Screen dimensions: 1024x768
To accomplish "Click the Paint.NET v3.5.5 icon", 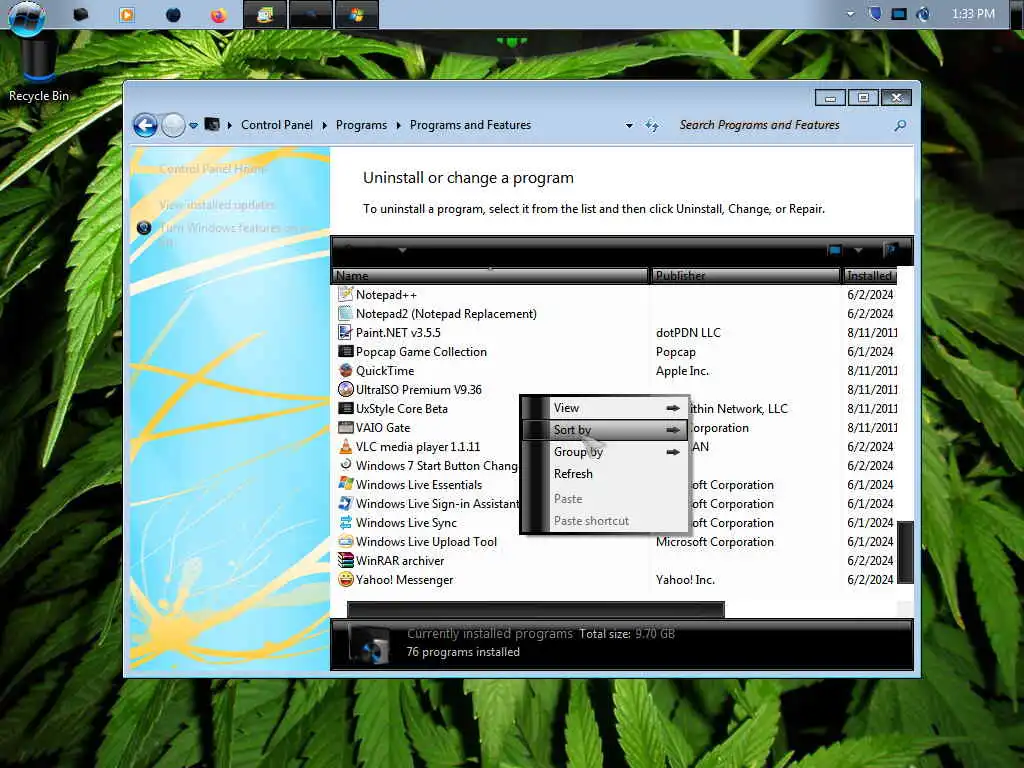I will [345, 332].
